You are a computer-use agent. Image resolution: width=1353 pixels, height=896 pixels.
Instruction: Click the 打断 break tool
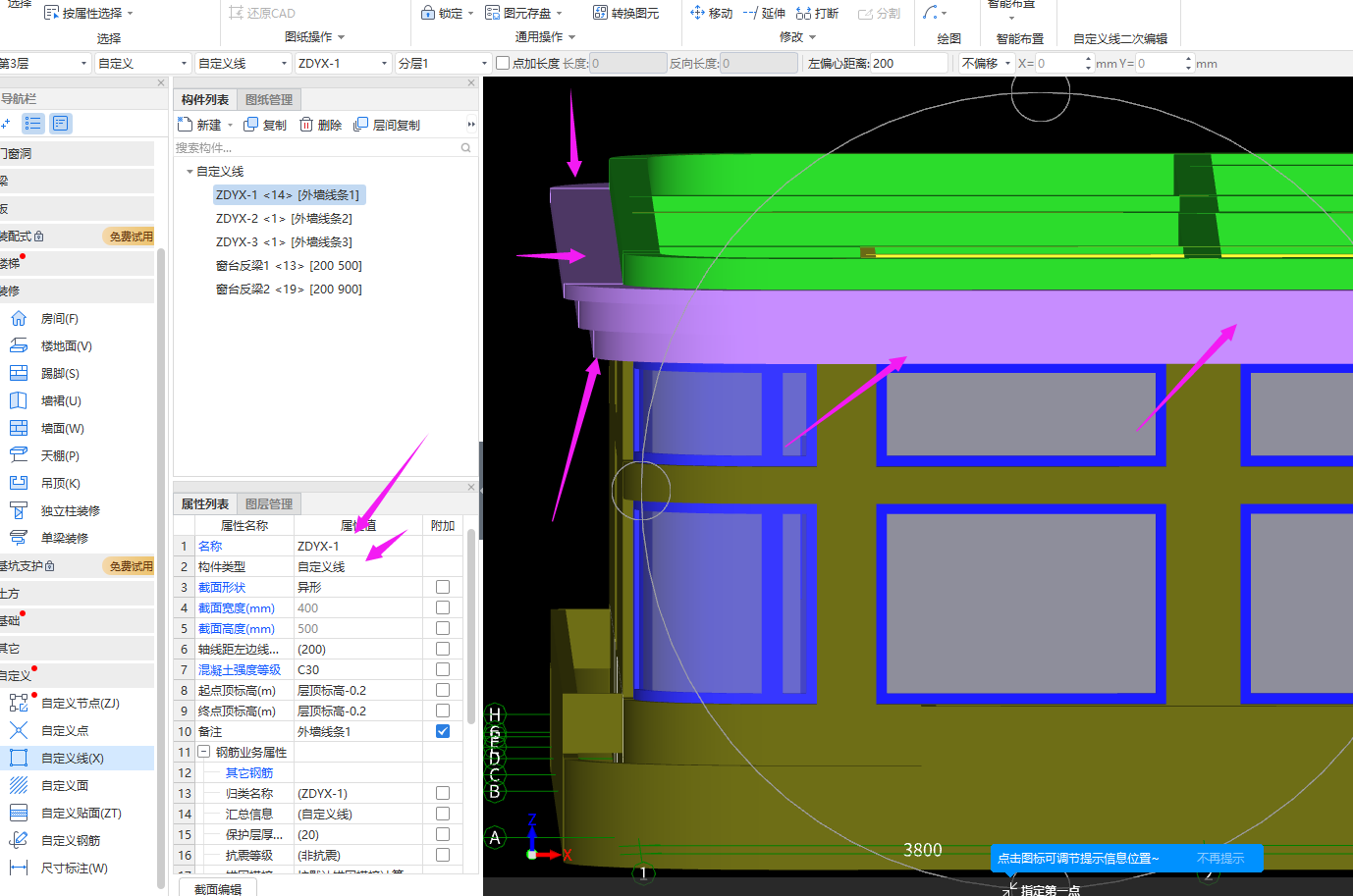(x=817, y=13)
